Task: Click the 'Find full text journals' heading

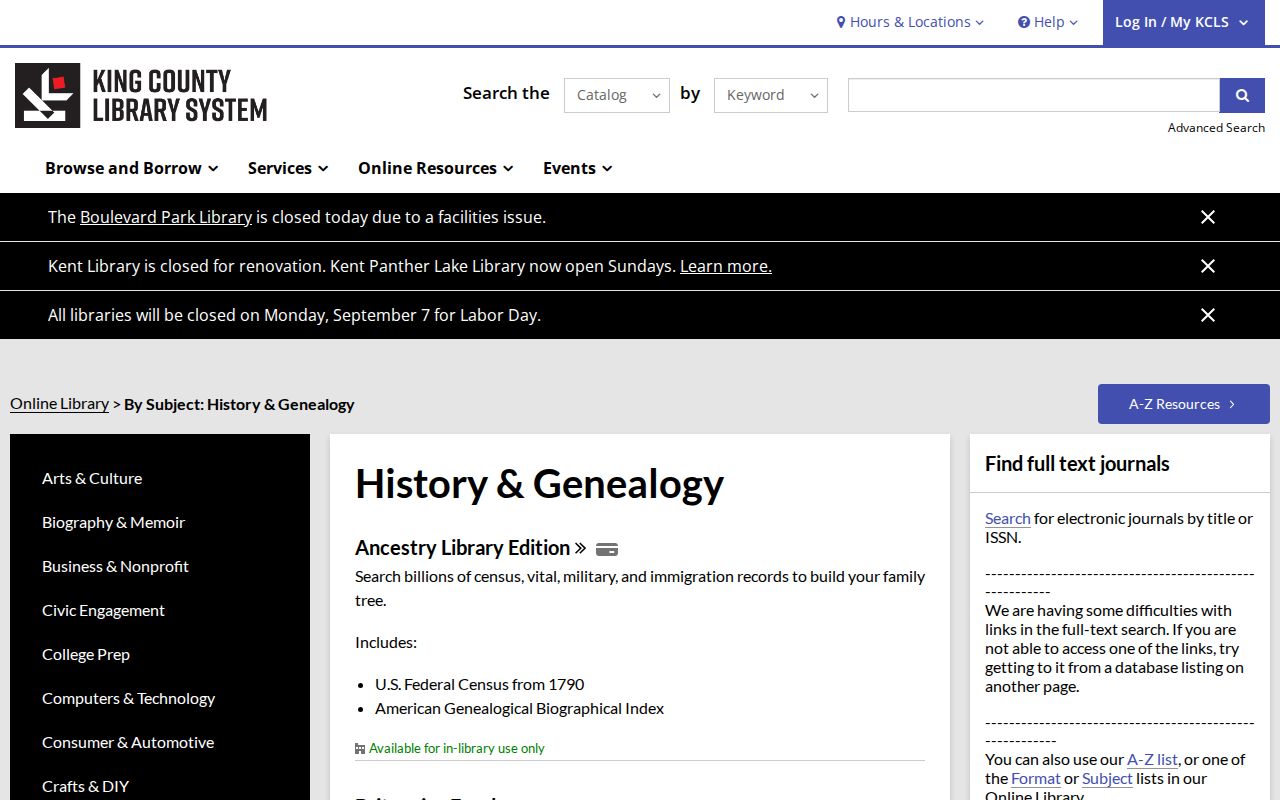Action: 1077,464
